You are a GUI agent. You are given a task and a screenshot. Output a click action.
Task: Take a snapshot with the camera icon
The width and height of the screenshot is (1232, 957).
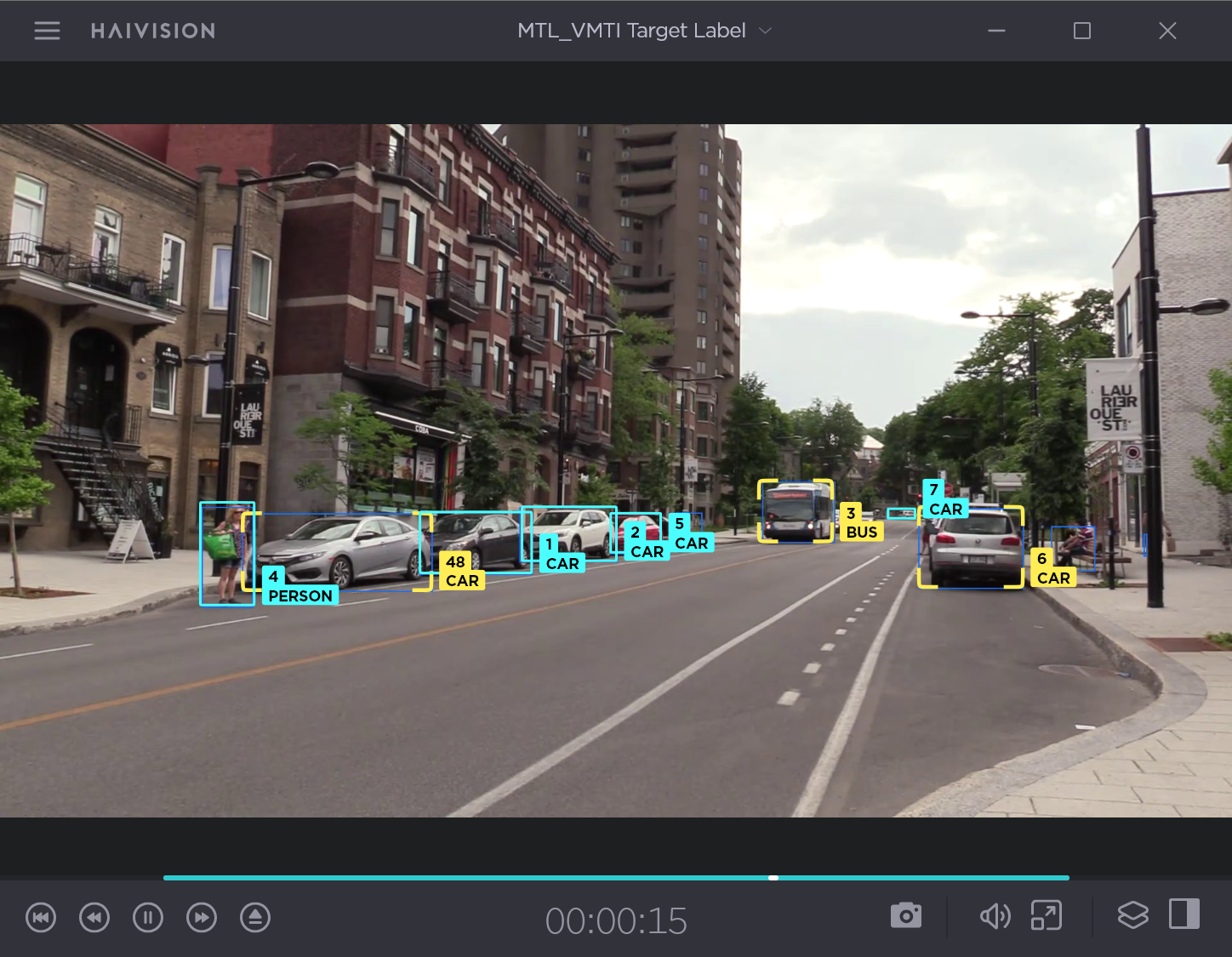(x=906, y=915)
